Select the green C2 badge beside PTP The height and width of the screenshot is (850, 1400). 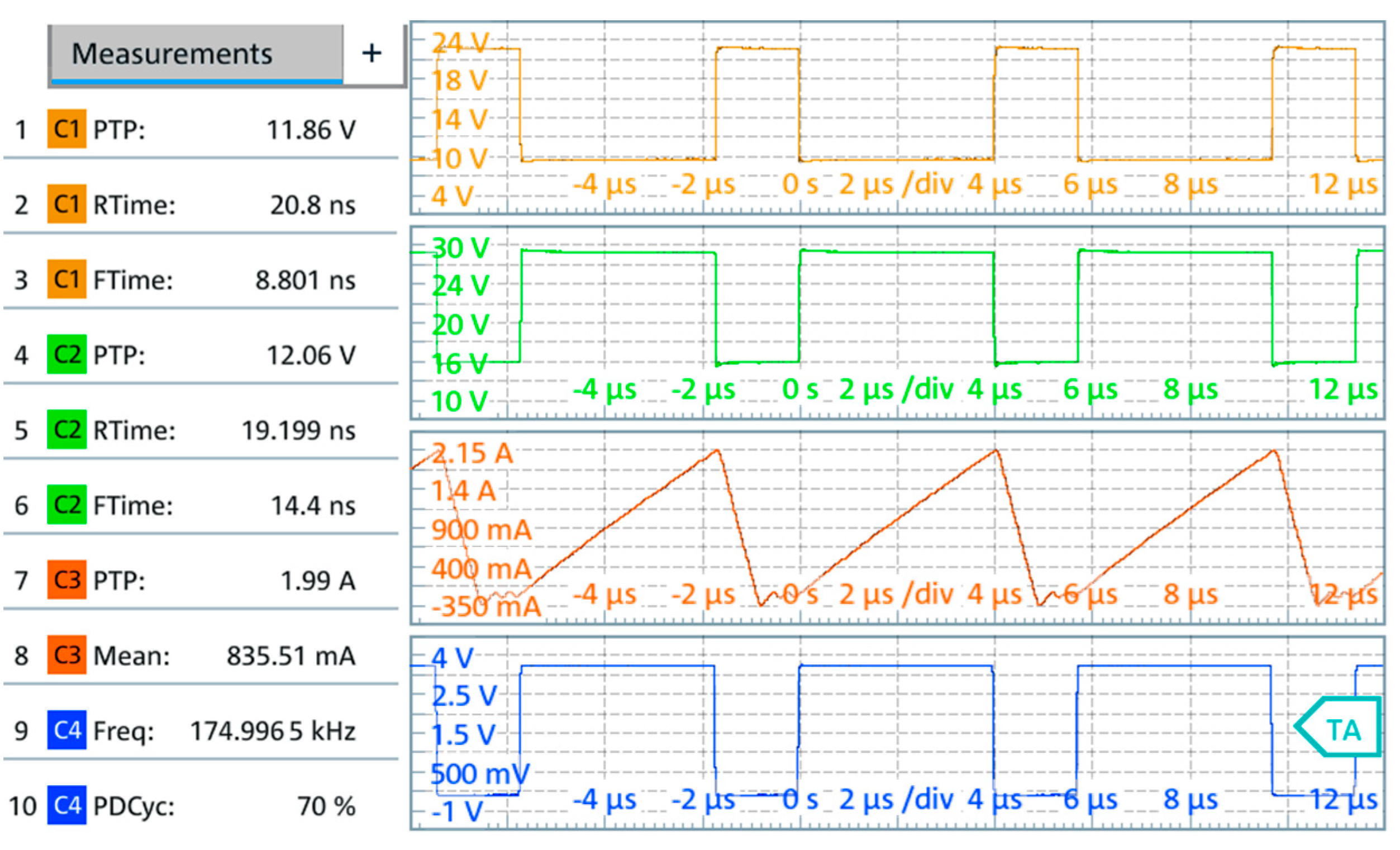66,354
